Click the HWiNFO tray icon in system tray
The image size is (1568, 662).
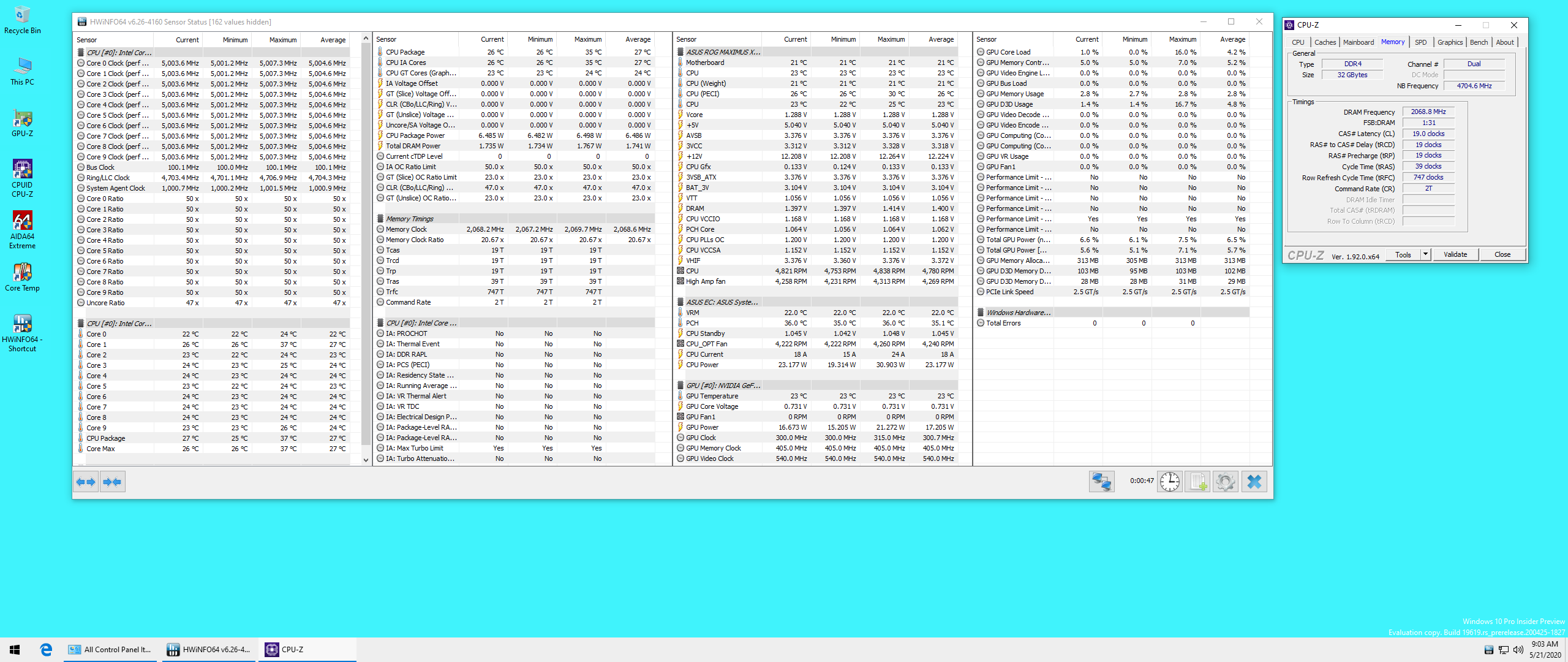point(1488,650)
